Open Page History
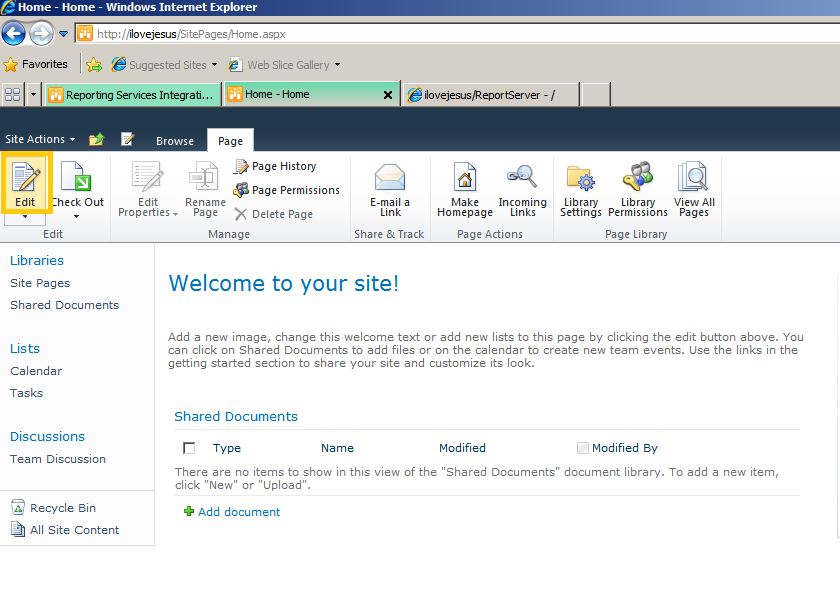840x614 pixels. point(275,167)
